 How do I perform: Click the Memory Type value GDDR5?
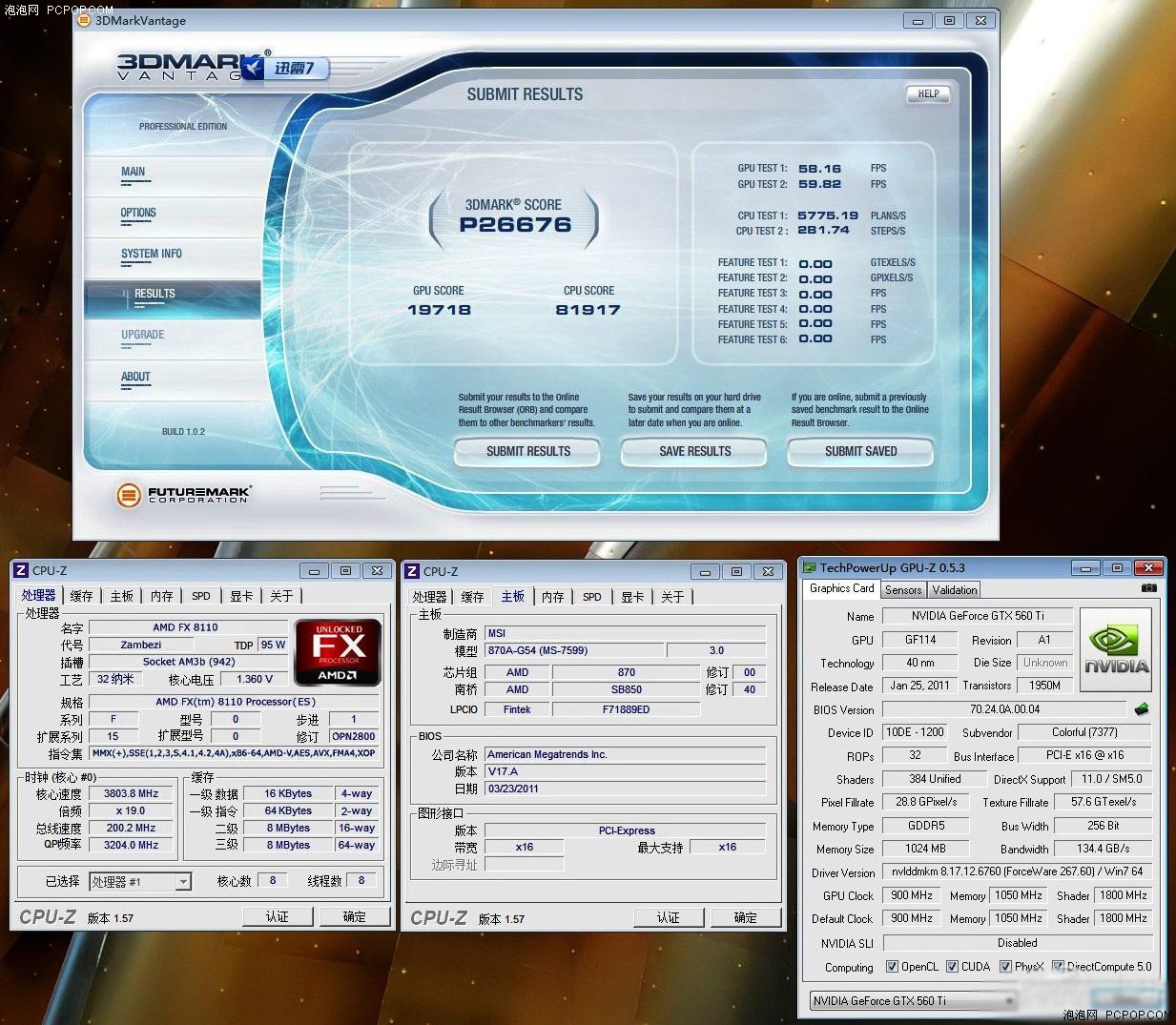pos(925,826)
